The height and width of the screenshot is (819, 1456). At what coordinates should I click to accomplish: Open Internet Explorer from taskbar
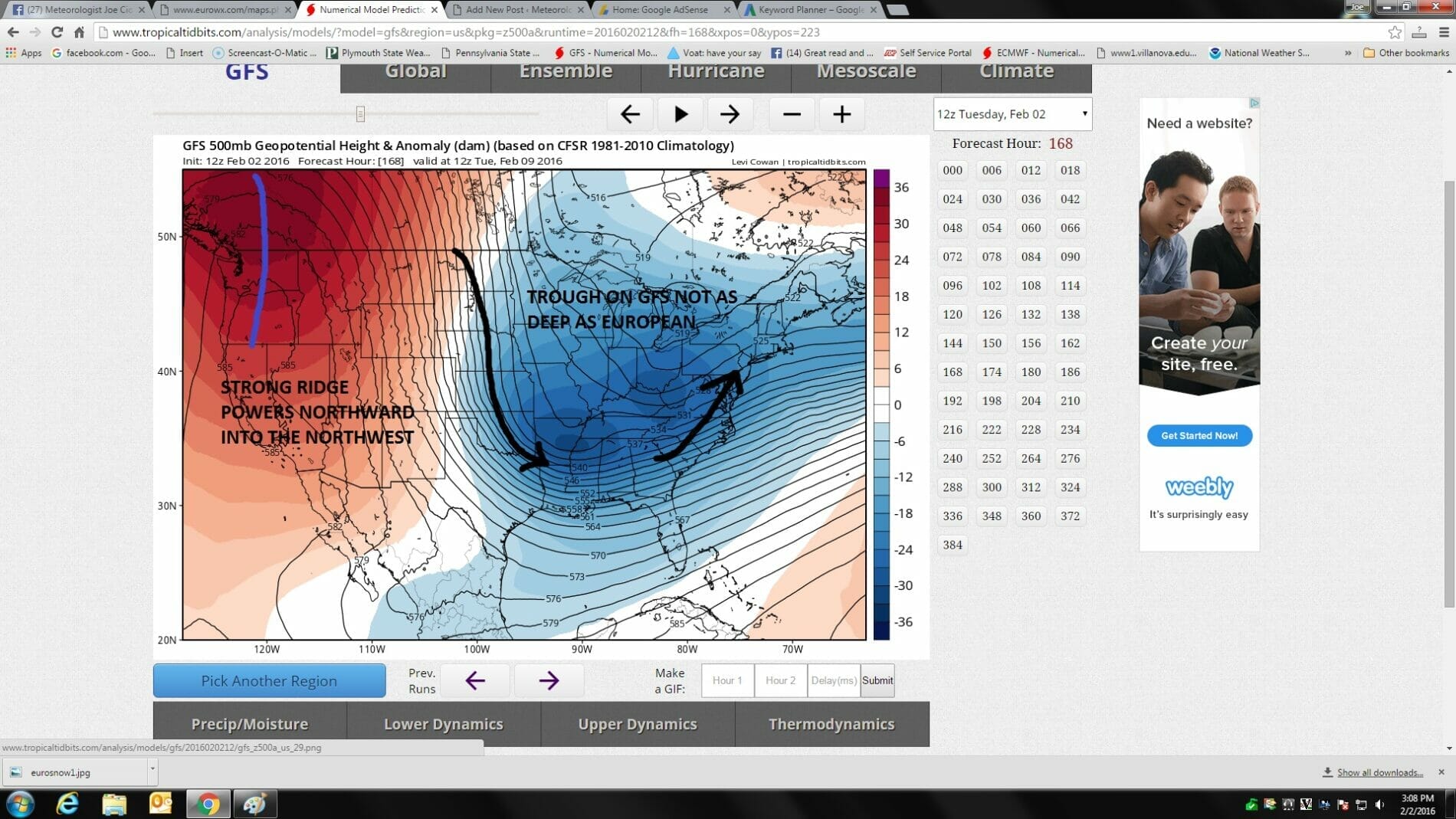(x=67, y=804)
